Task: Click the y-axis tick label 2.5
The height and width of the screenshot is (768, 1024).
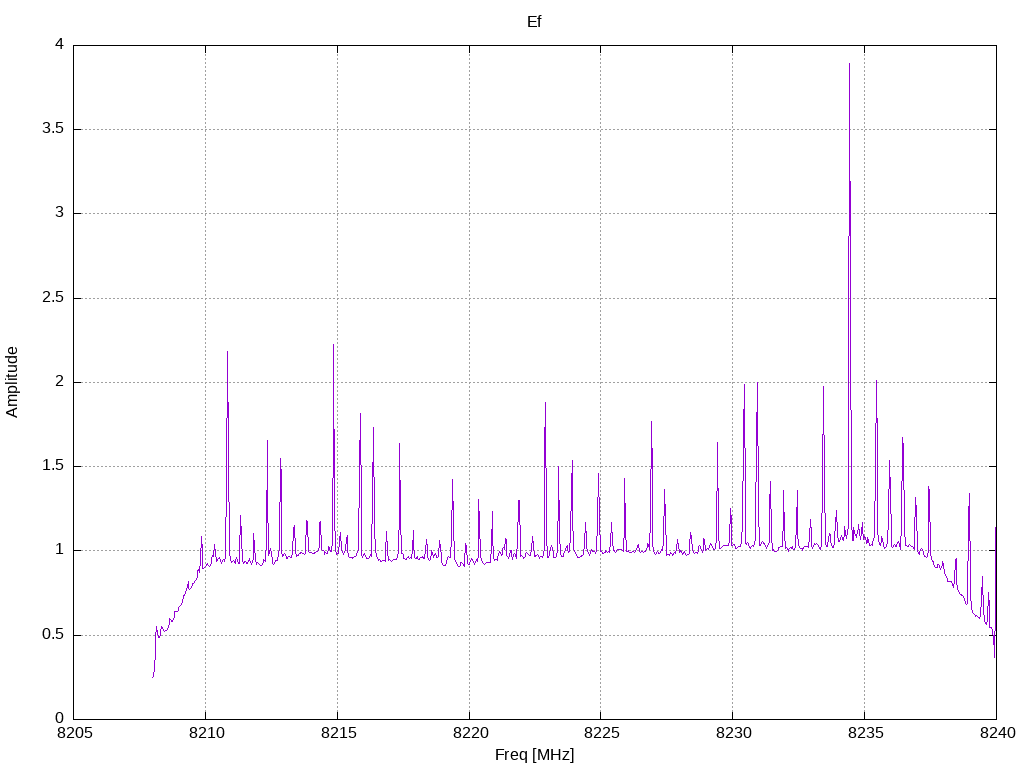Action: point(53,298)
